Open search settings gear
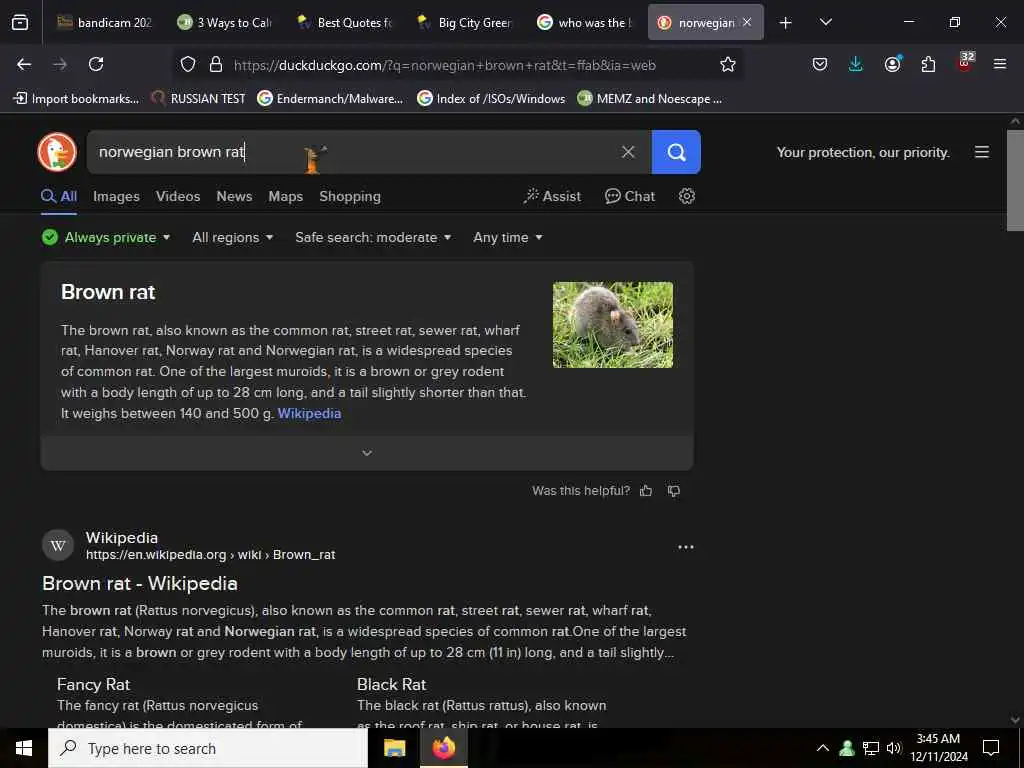Viewport: 1024px width, 768px height. 686,196
